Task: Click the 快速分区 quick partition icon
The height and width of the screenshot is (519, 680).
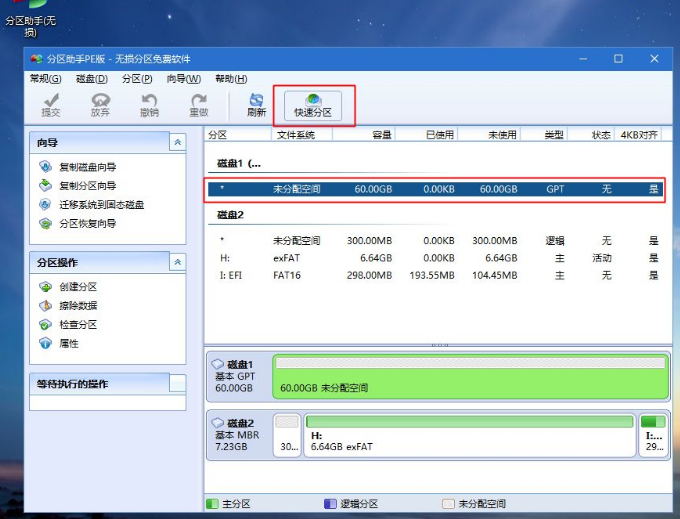Action: point(312,105)
